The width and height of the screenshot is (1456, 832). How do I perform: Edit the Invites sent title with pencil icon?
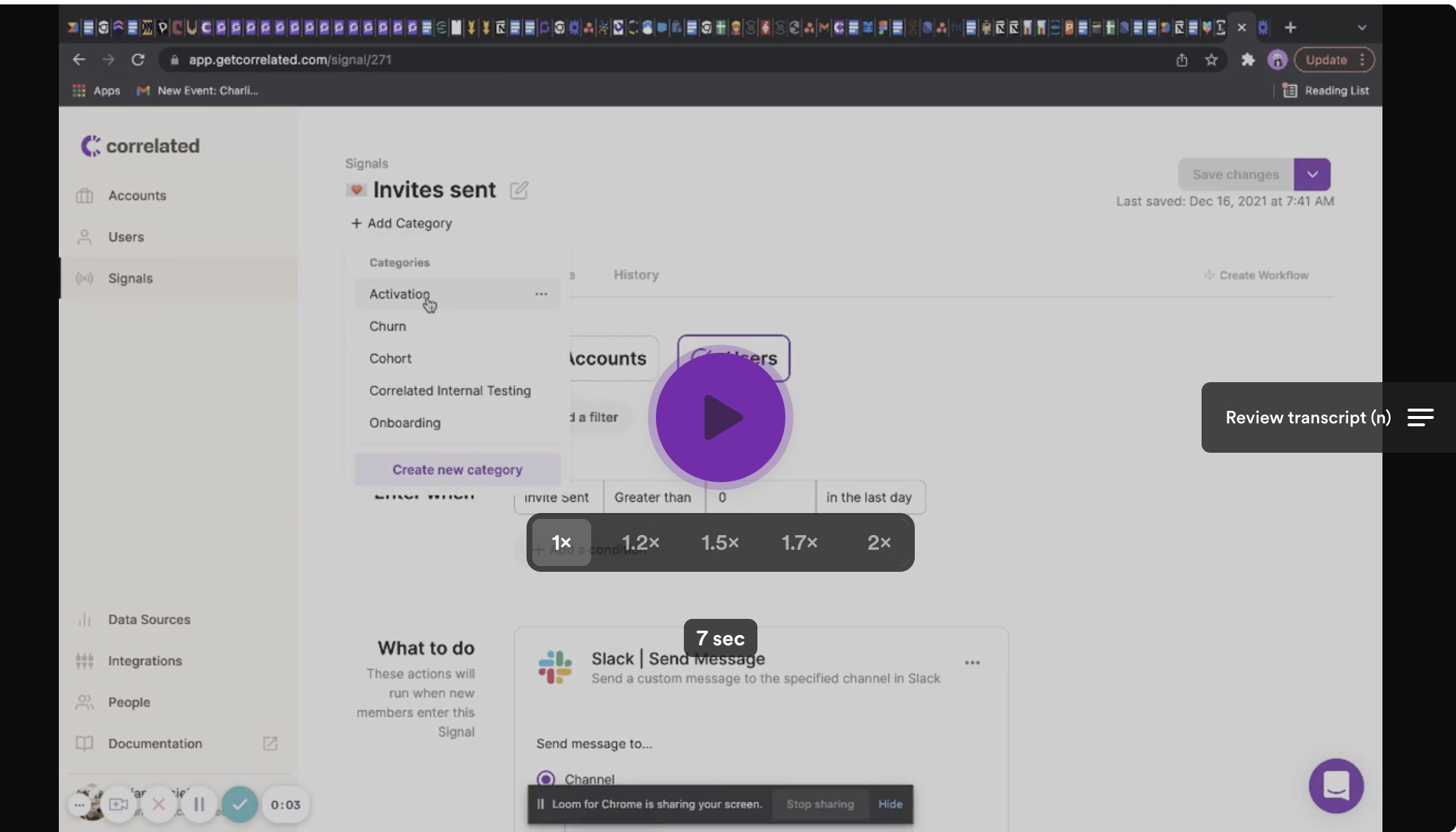pos(519,190)
